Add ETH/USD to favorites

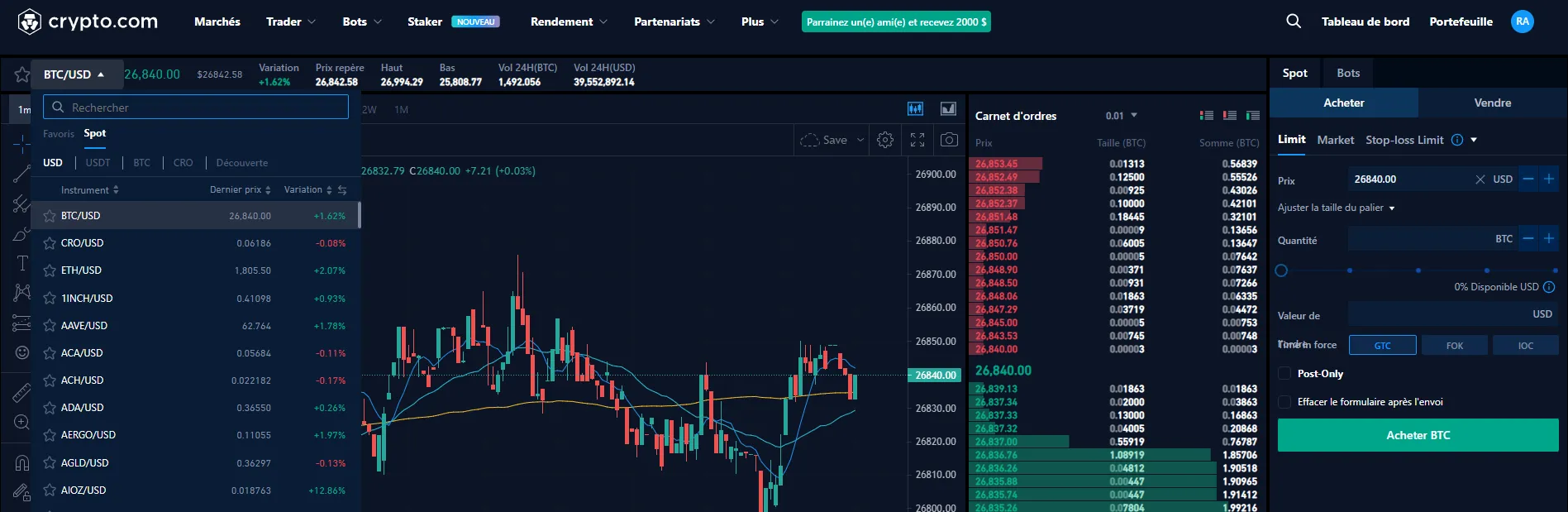click(50, 270)
